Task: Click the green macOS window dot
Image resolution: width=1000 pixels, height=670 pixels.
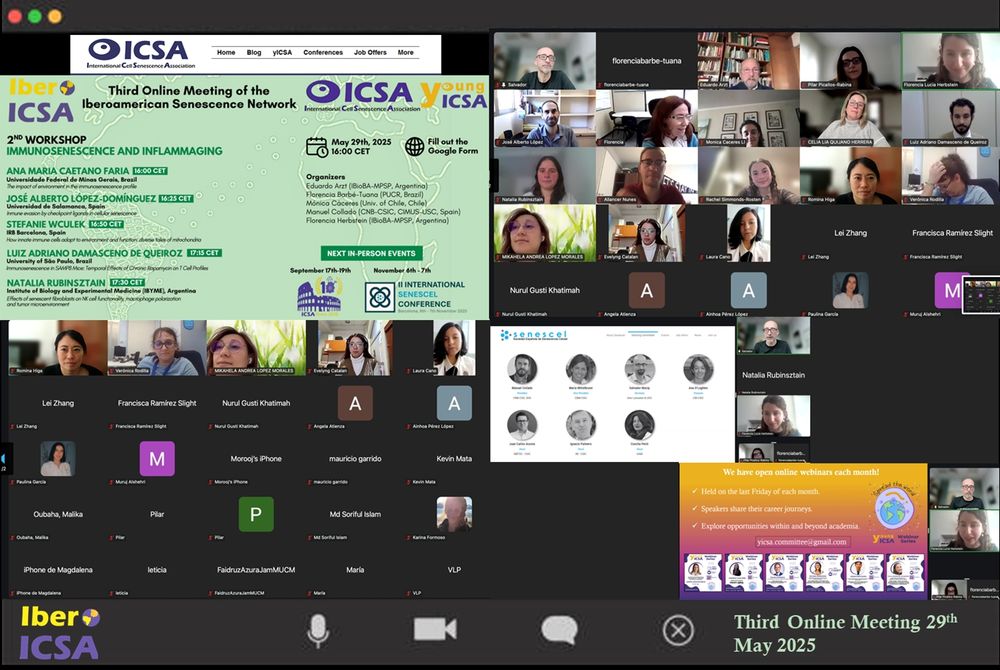Action: 34,17
